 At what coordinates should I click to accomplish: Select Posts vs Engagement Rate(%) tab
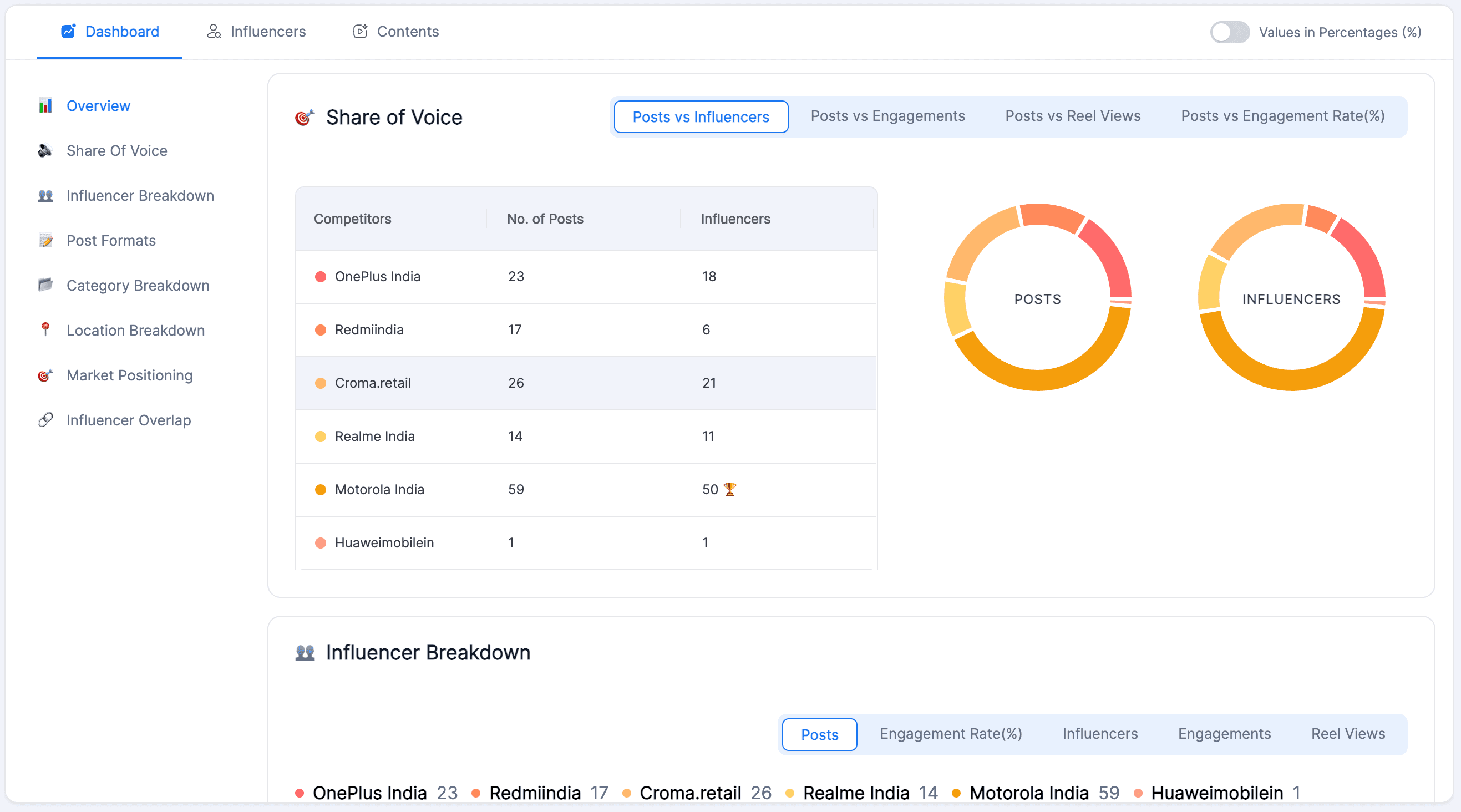(1282, 116)
